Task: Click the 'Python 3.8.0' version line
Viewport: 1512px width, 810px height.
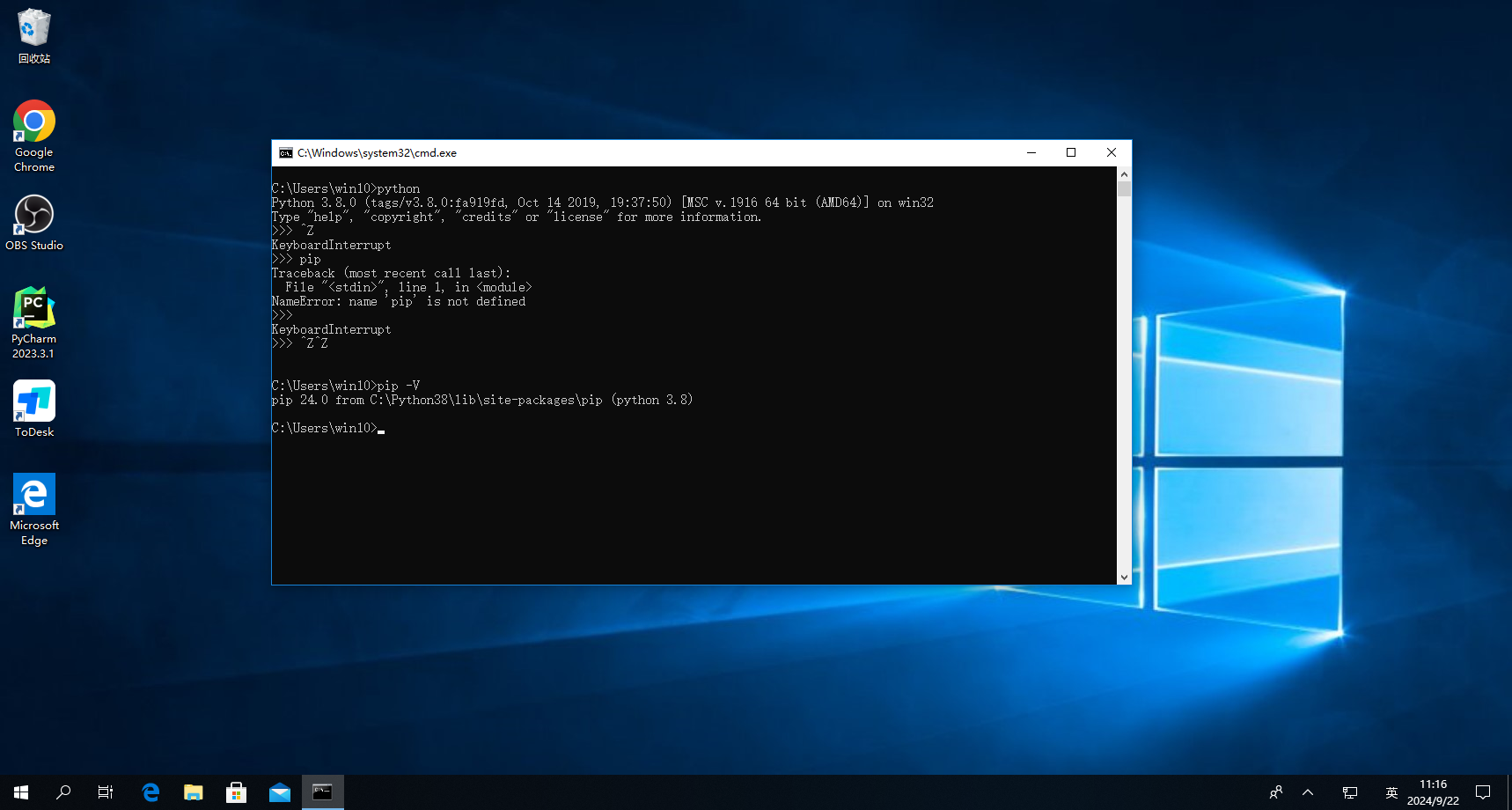Action: (603, 202)
